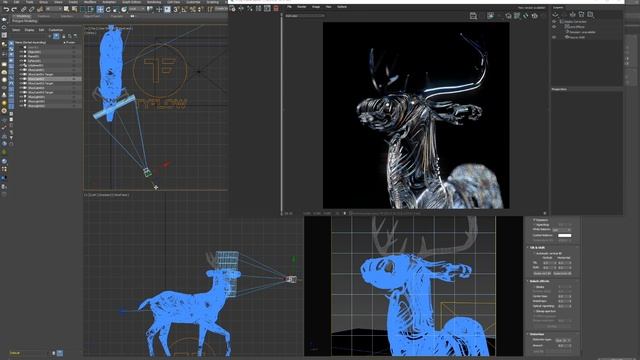Open the Options menu in frame buffer window

click(x=342, y=7)
